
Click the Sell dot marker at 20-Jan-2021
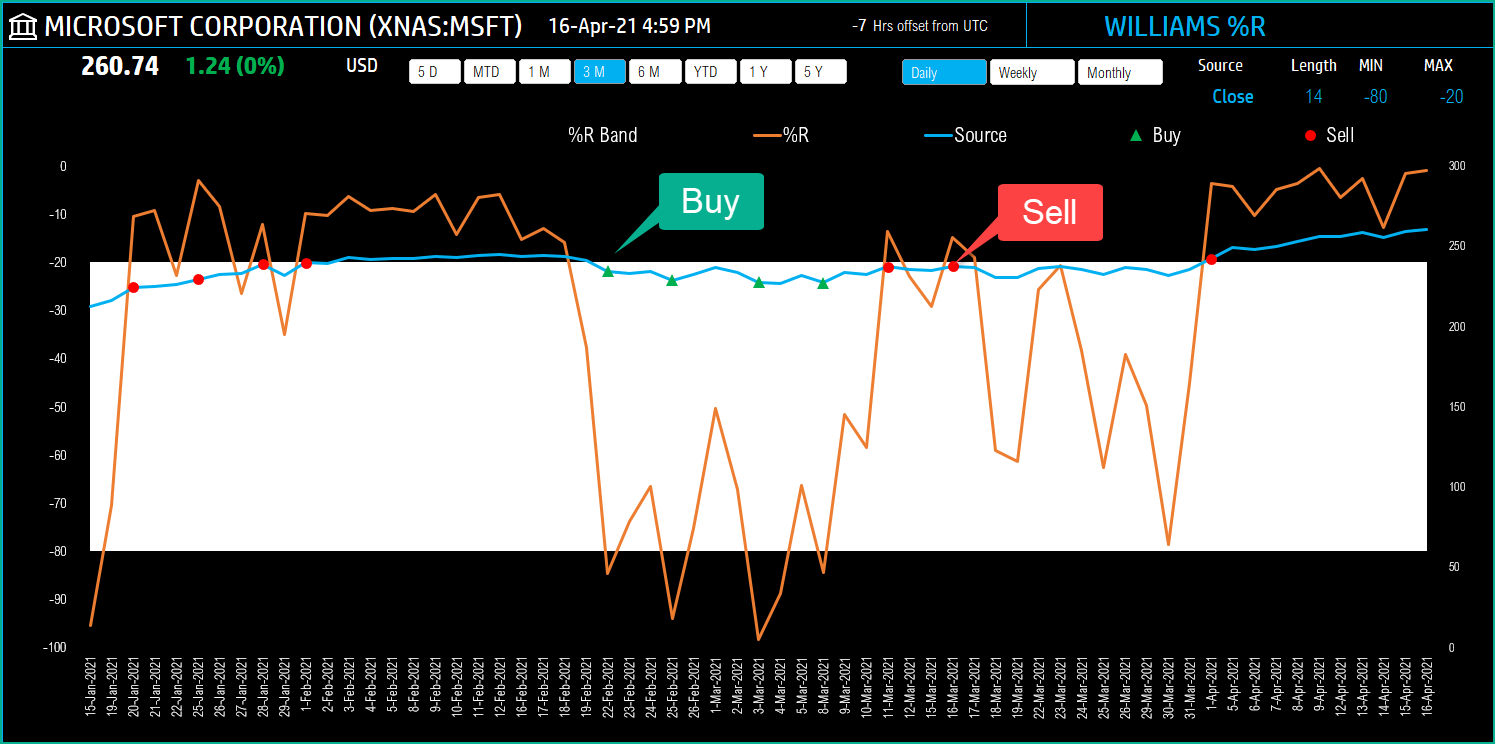tap(133, 287)
